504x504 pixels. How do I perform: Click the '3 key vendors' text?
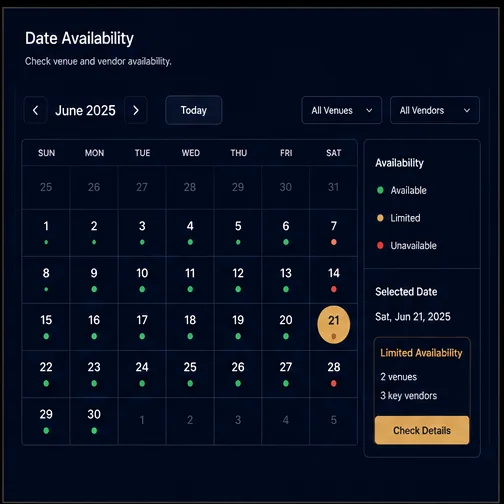click(409, 396)
